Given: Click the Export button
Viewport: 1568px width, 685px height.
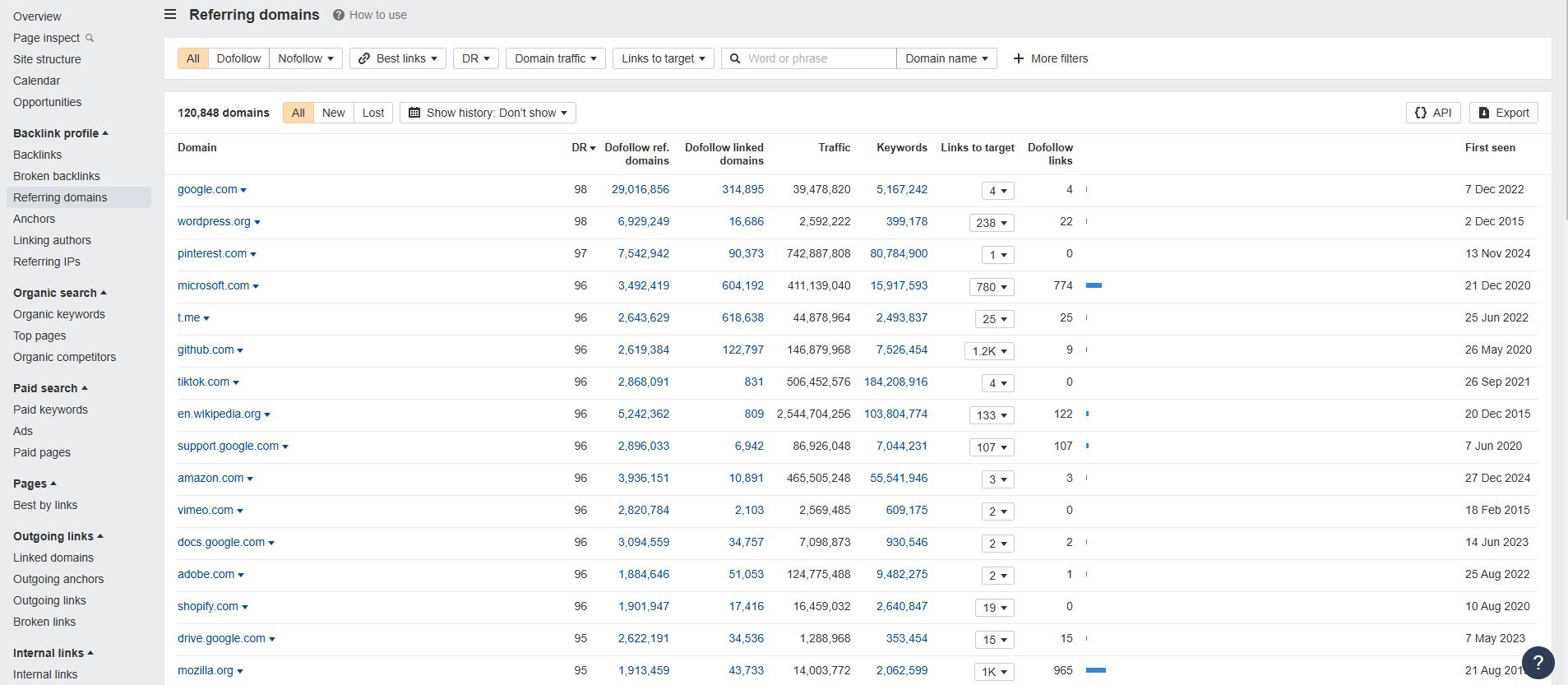Looking at the screenshot, I should point(1503,113).
